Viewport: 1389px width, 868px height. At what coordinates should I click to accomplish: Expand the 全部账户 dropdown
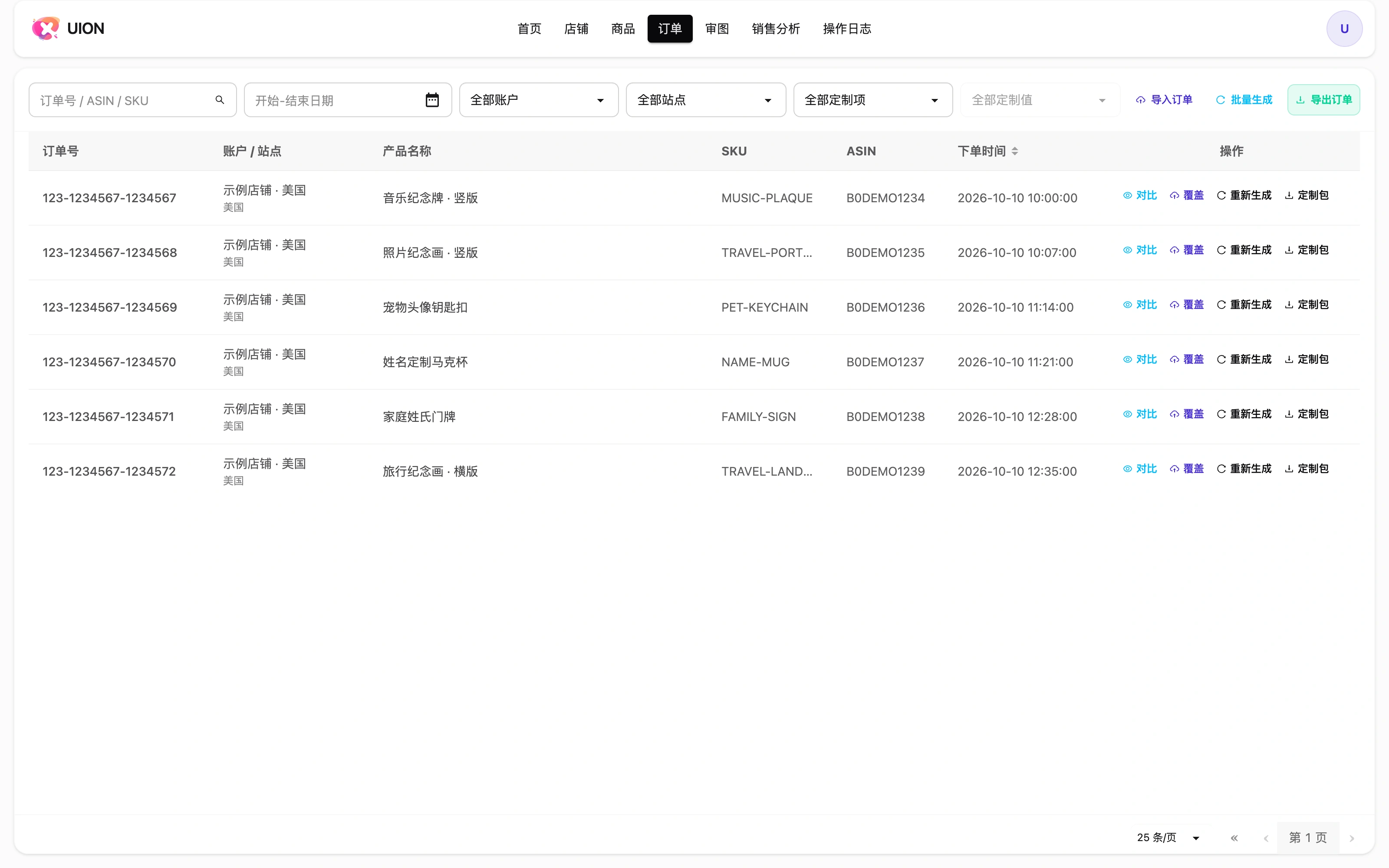click(x=538, y=100)
